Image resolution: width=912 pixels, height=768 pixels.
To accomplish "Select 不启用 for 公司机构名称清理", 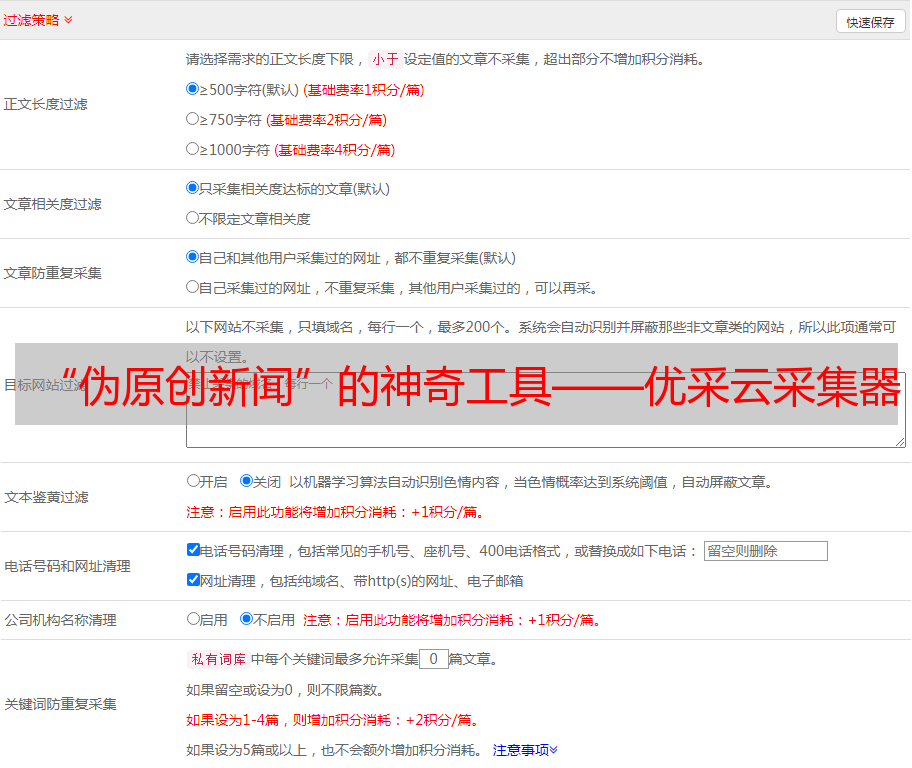I will [x=246, y=619].
